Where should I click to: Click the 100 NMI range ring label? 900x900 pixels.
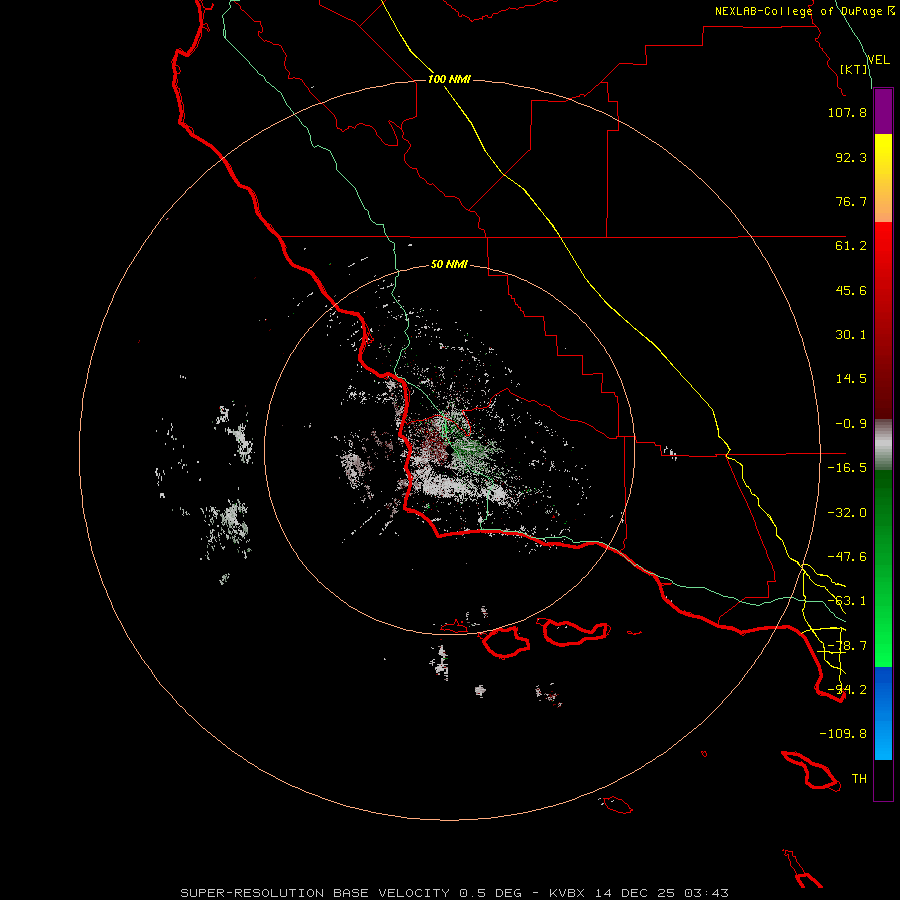point(449,79)
